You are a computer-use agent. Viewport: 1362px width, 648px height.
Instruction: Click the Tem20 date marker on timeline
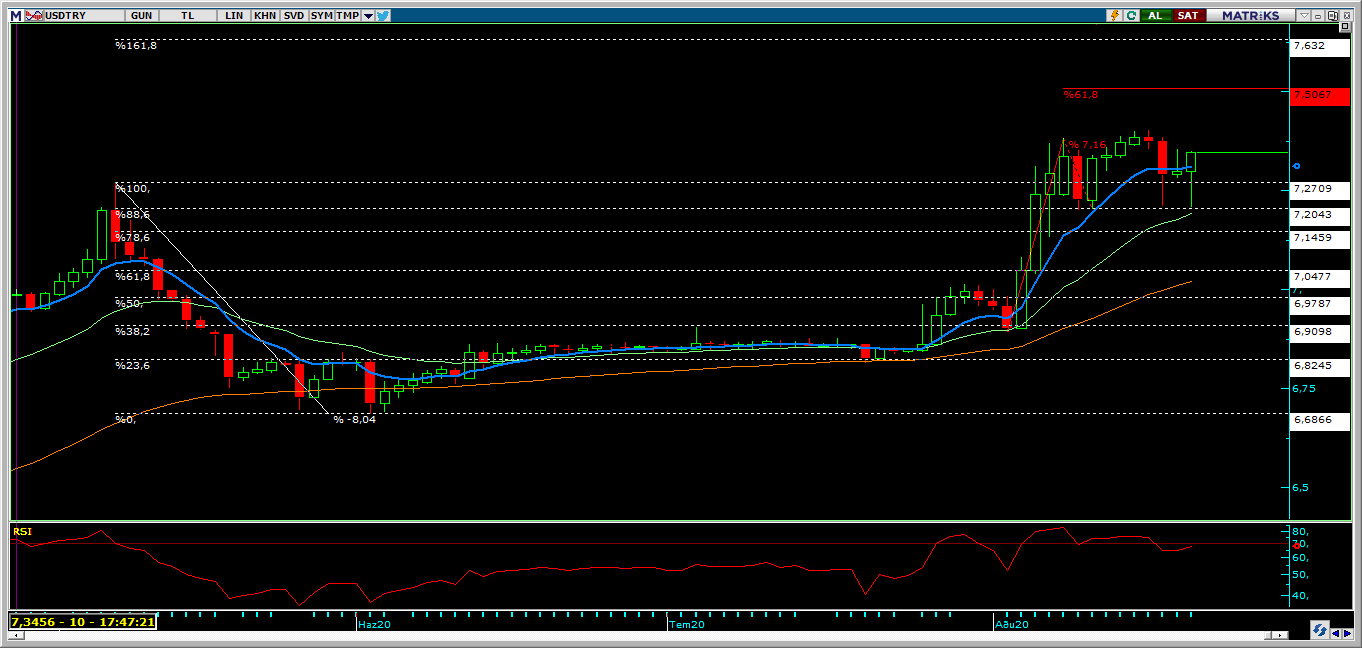coord(687,624)
